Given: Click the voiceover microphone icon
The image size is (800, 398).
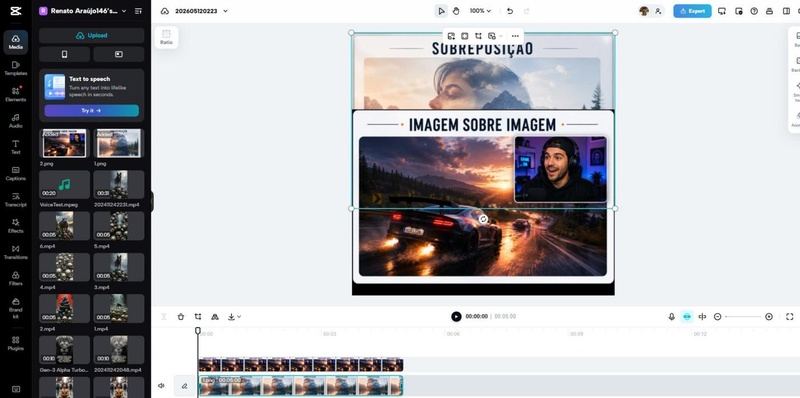Looking at the screenshot, I should click(671, 316).
